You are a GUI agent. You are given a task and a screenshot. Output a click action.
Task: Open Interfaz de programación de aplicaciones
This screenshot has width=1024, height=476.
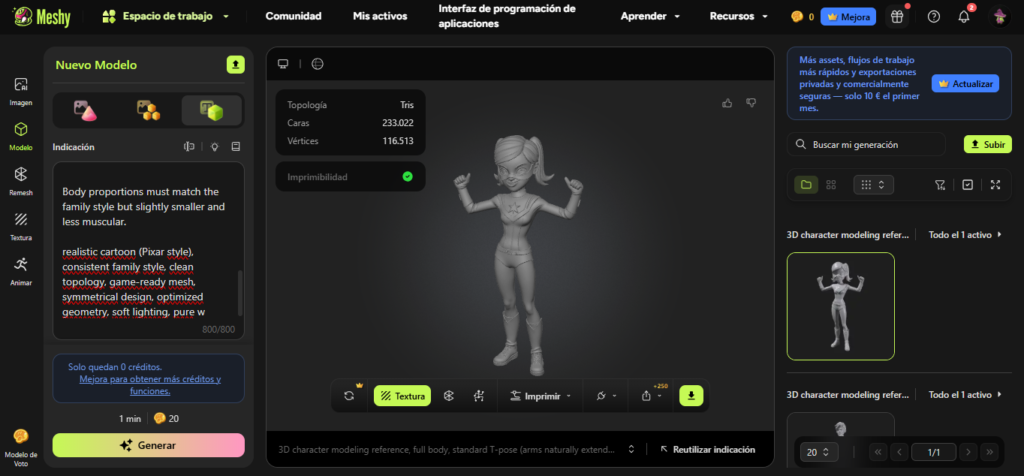507,16
